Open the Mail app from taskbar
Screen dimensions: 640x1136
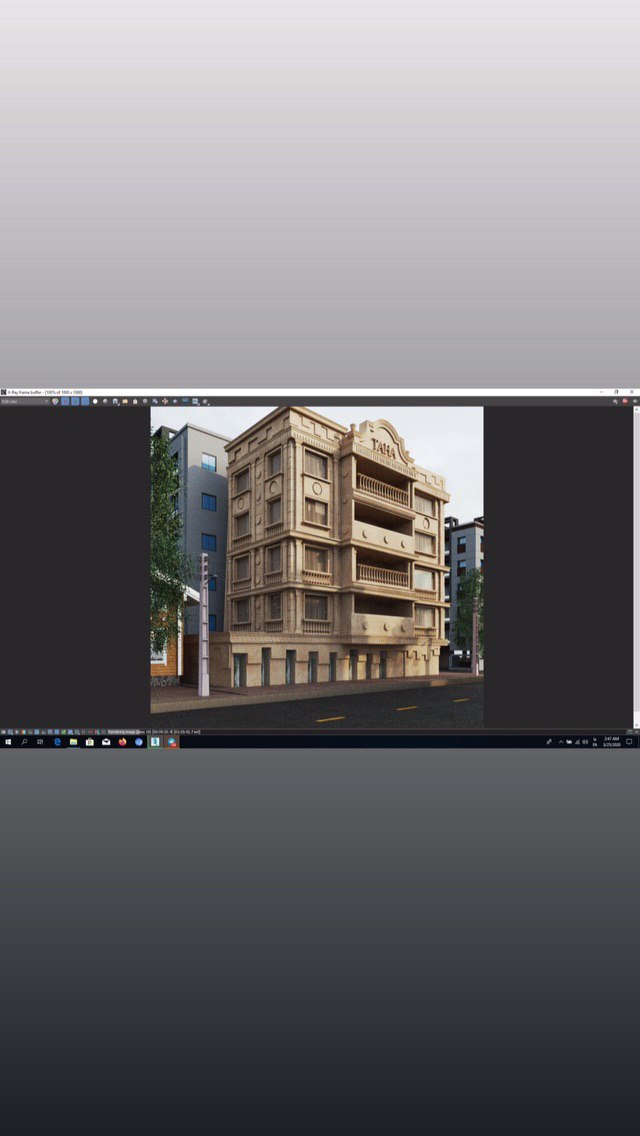106,742
